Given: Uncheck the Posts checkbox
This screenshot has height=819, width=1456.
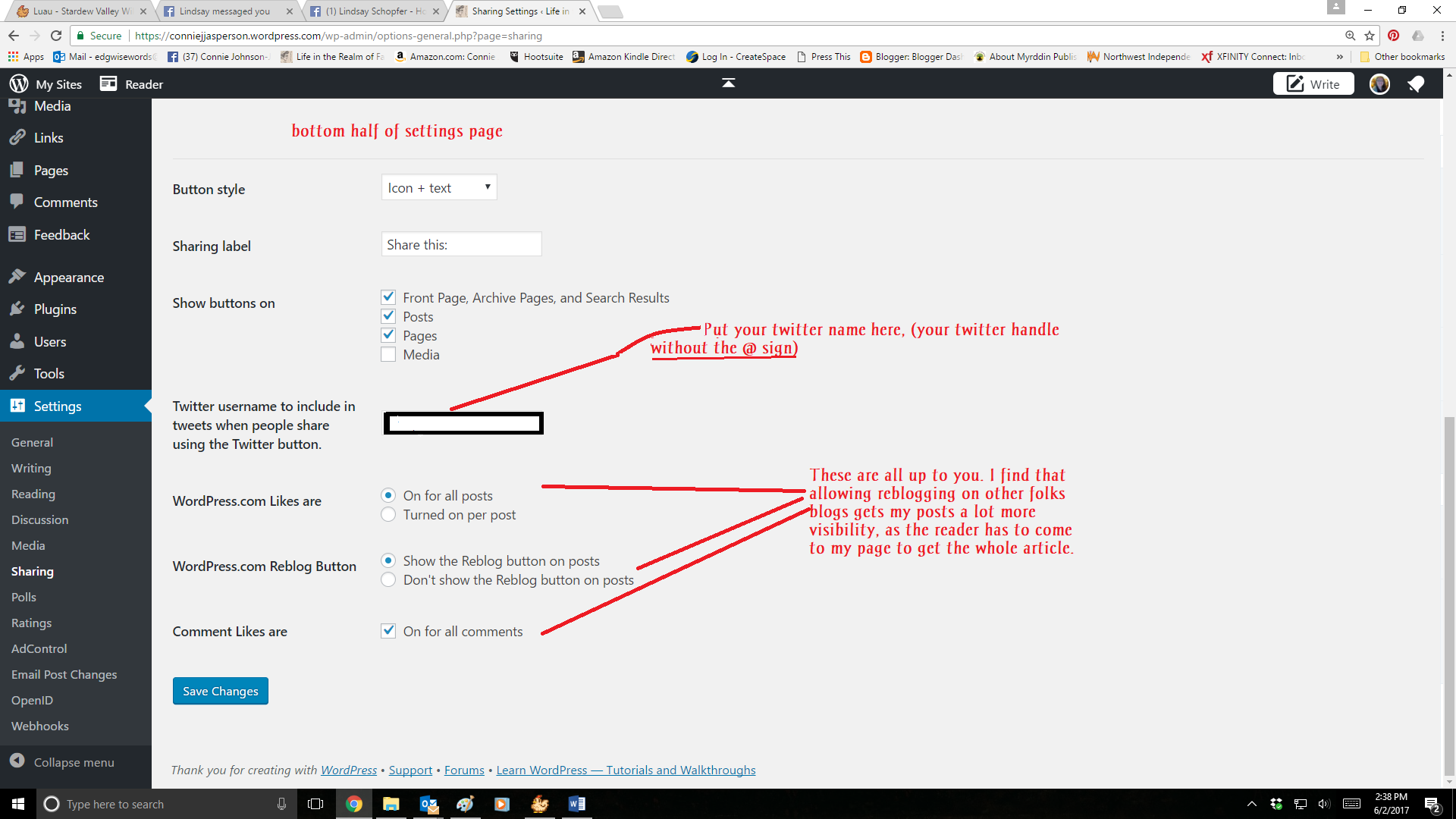Looking at the screenshot, I should pyautogui.click(x=388, y=316).
